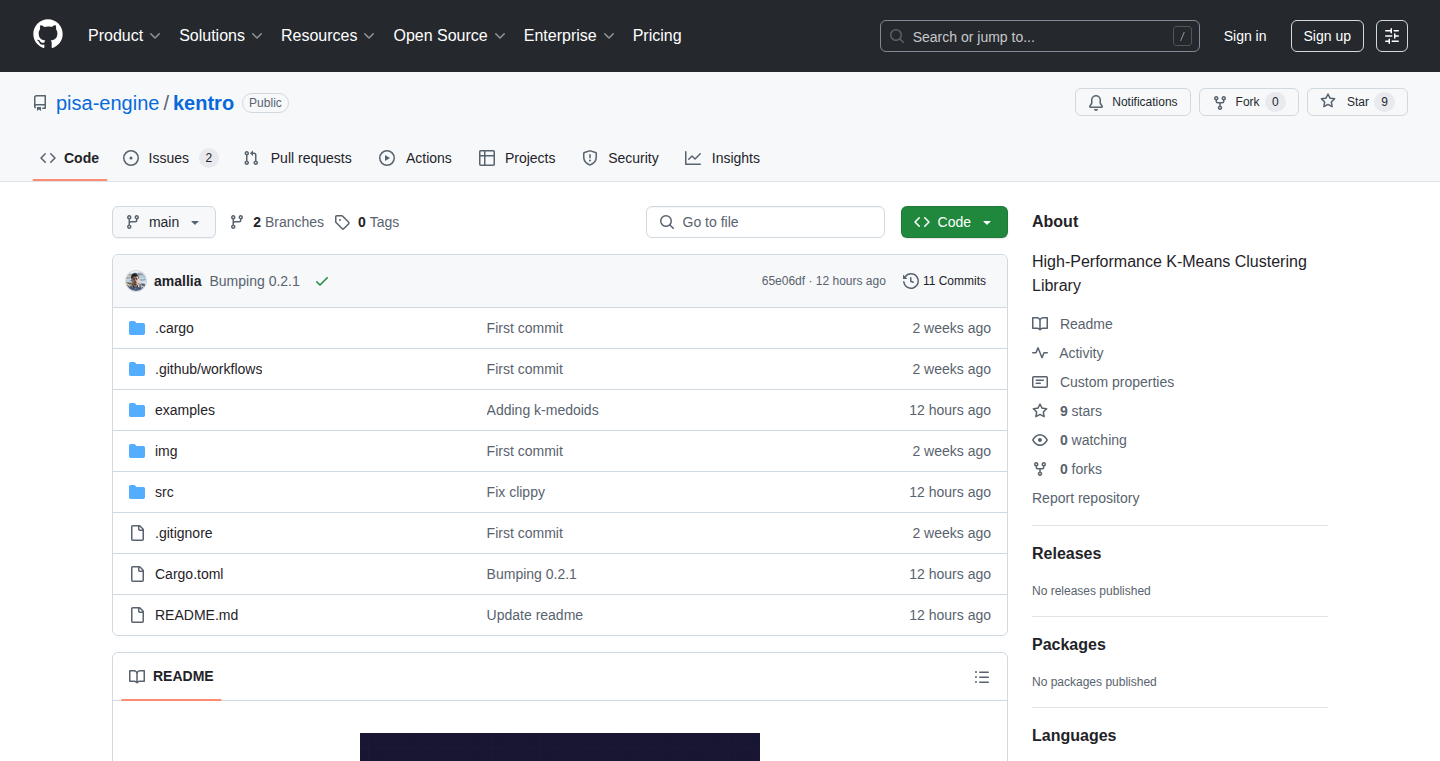Switch to the Issues tab
This screenshot has width=1440, height=761.
[170, 158]
